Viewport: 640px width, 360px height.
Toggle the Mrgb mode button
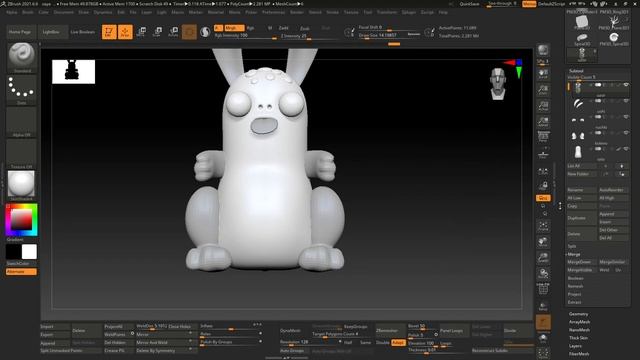[x=234, y=28]
